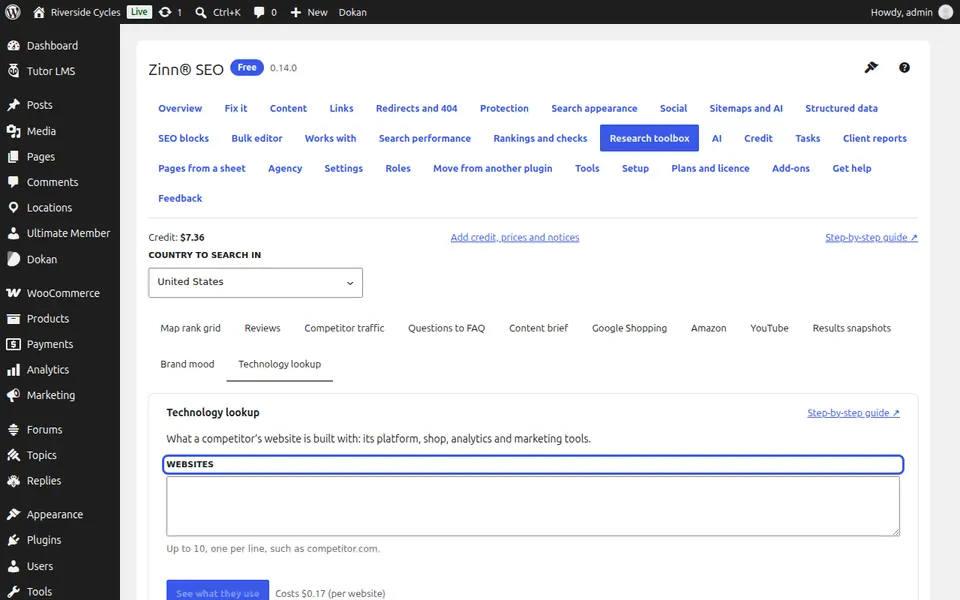Switch to the Overview tab

(x=180, y=108)
